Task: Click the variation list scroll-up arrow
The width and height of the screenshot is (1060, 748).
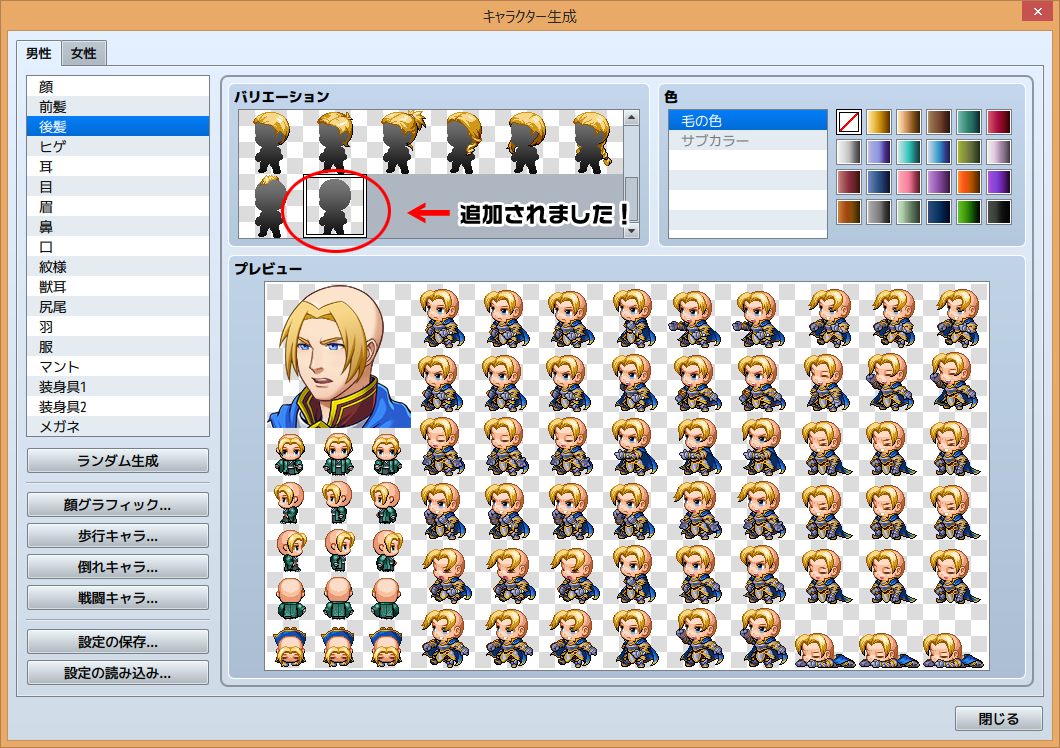Action: point(631,118)
